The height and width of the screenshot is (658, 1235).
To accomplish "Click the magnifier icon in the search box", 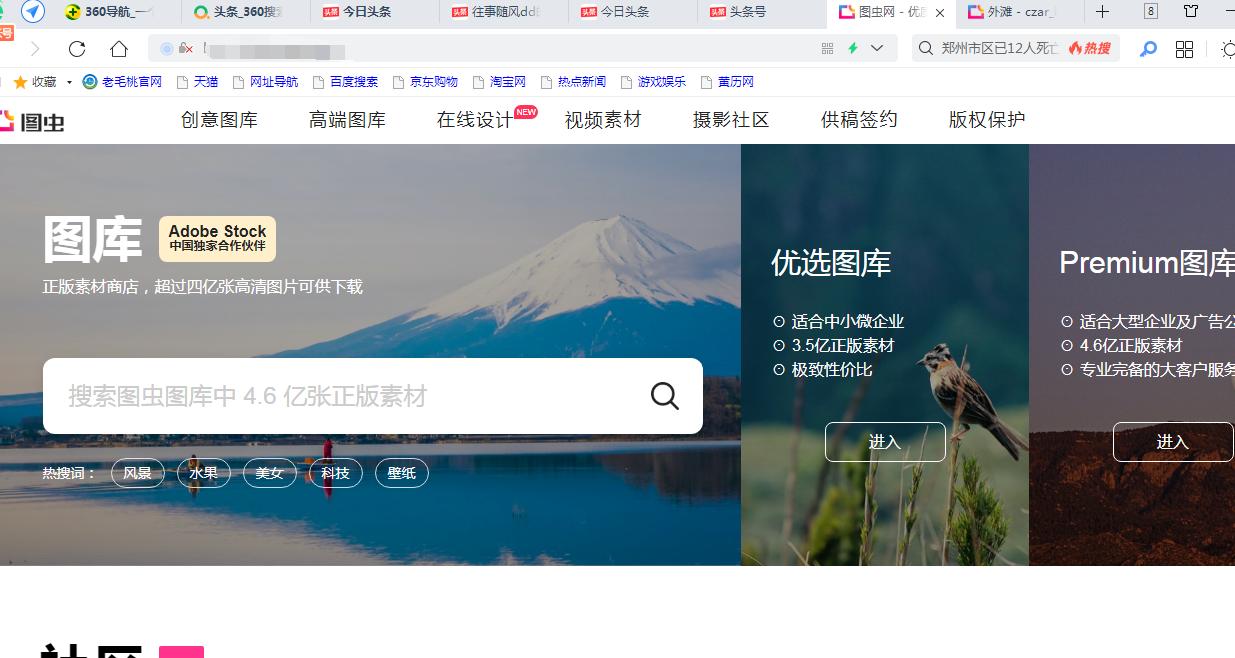I will [664, 395].
